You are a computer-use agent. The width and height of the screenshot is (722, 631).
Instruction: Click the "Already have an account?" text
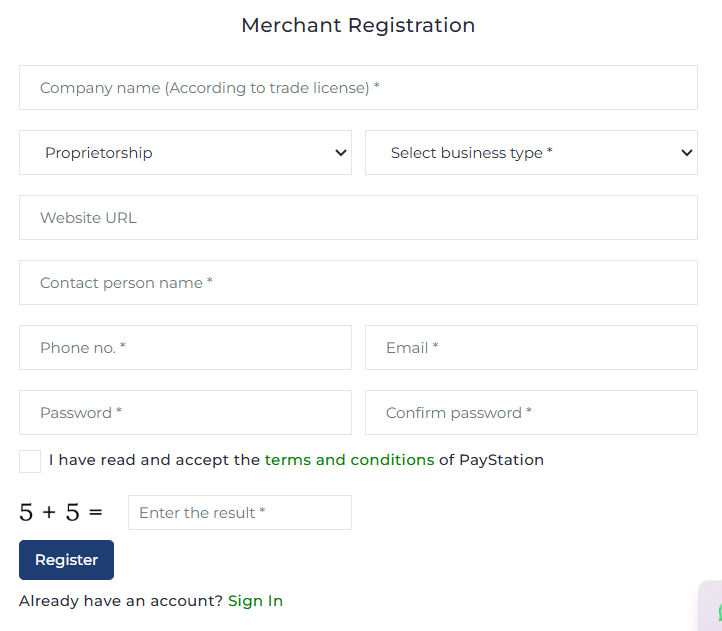(121, 601)
